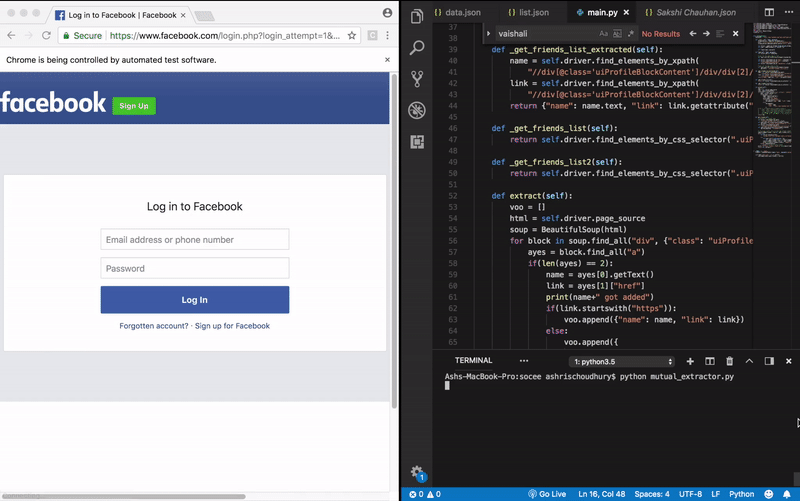Open the panel tabs overflow ellipsis
The width and height of the screenshot is (800, 501).
click(524, 361)
